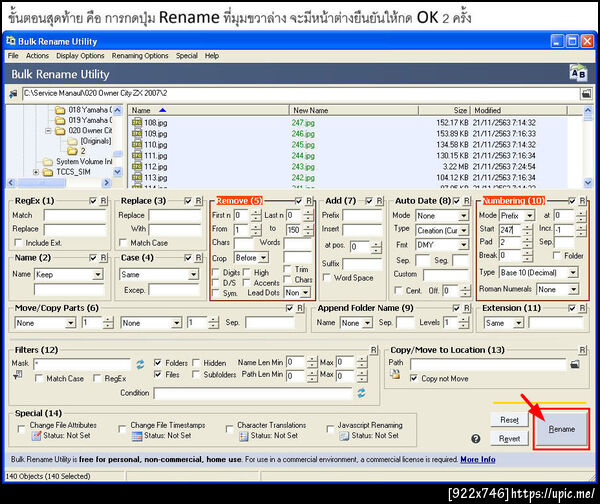This screenshot has width=600, height=504.
Task: Open the Actions menu
Action: point(37,55)
